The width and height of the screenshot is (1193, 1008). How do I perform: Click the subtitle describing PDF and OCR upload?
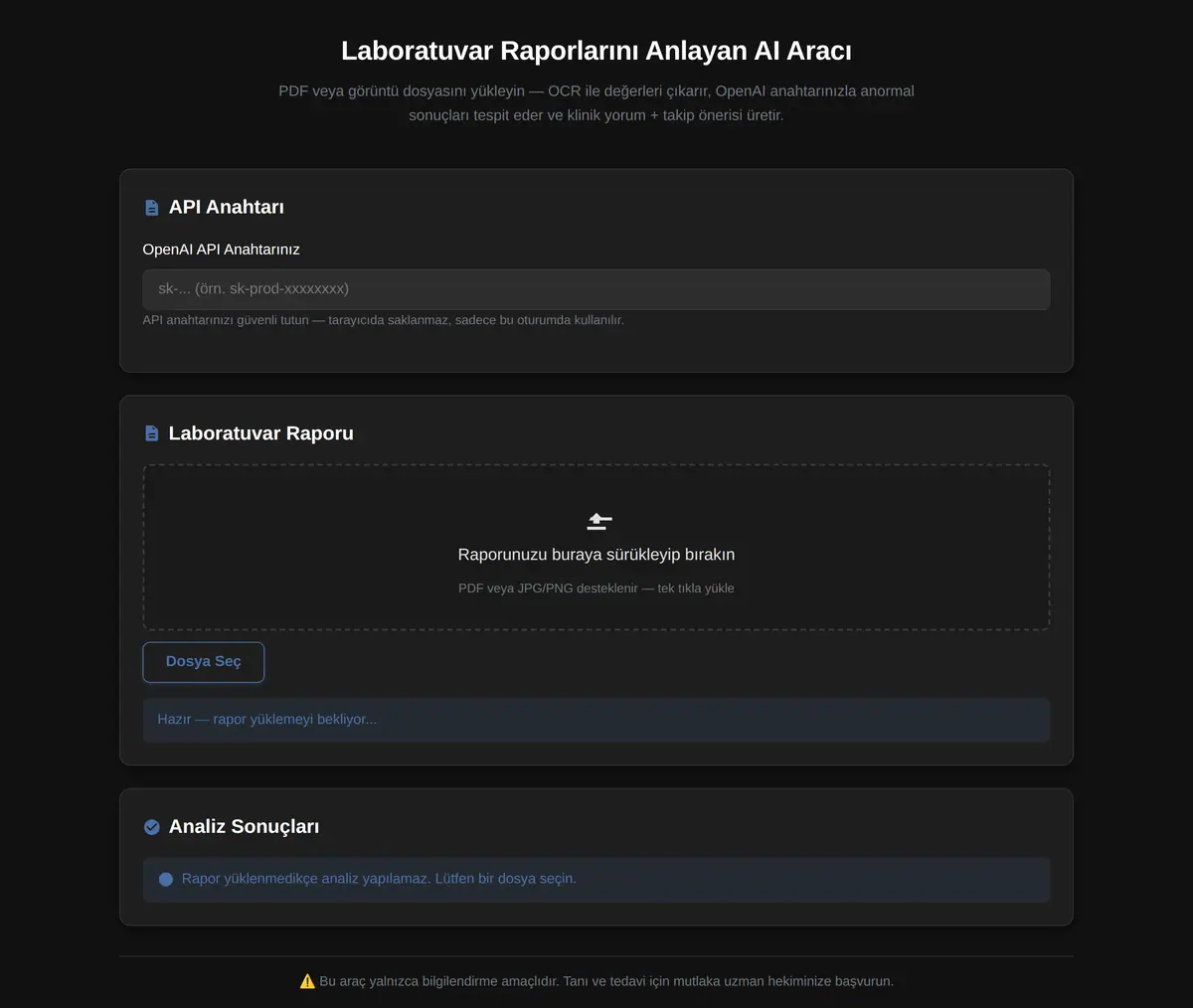[x=596, y=103]
